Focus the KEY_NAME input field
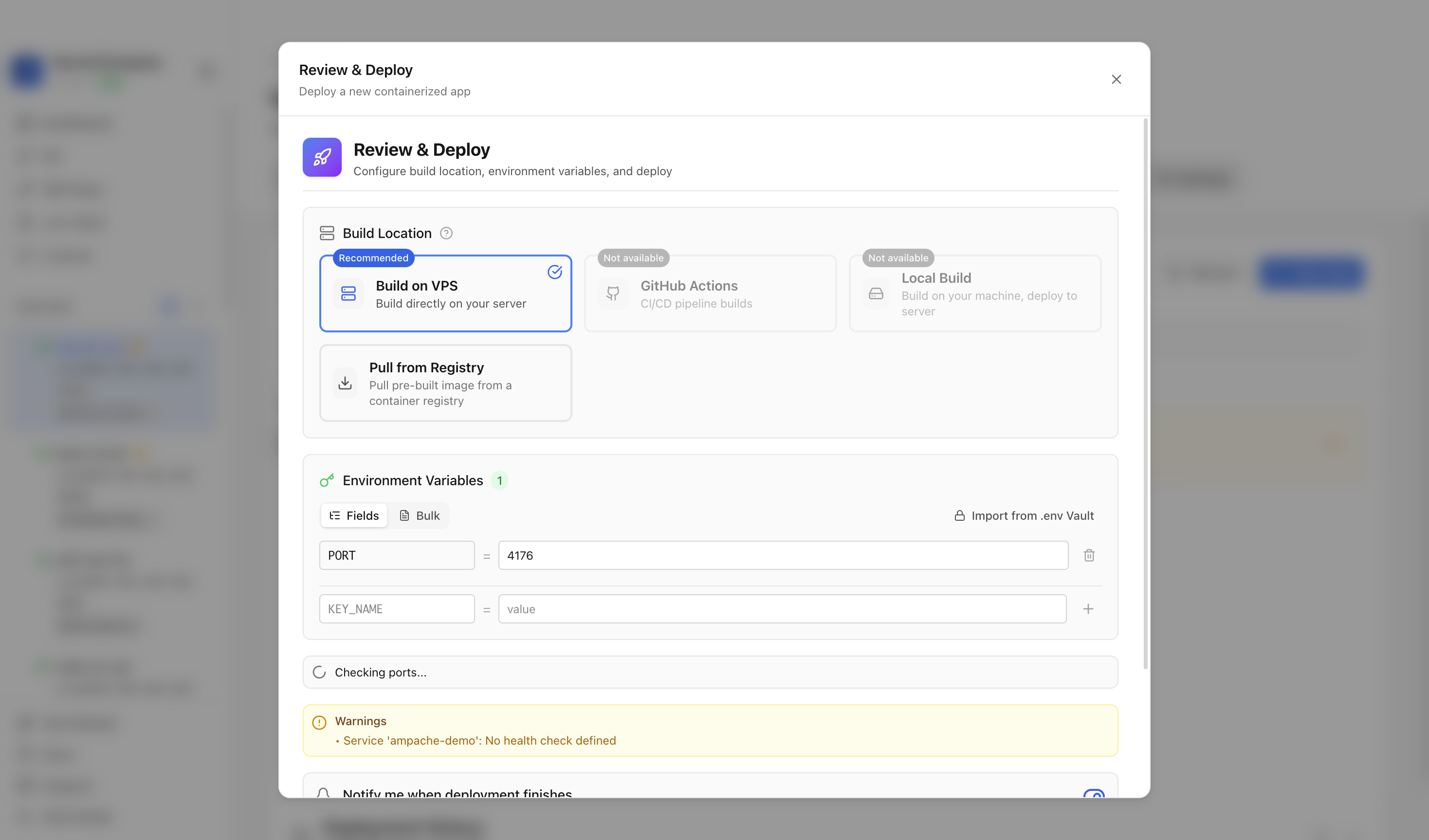 tap(397, 609)
